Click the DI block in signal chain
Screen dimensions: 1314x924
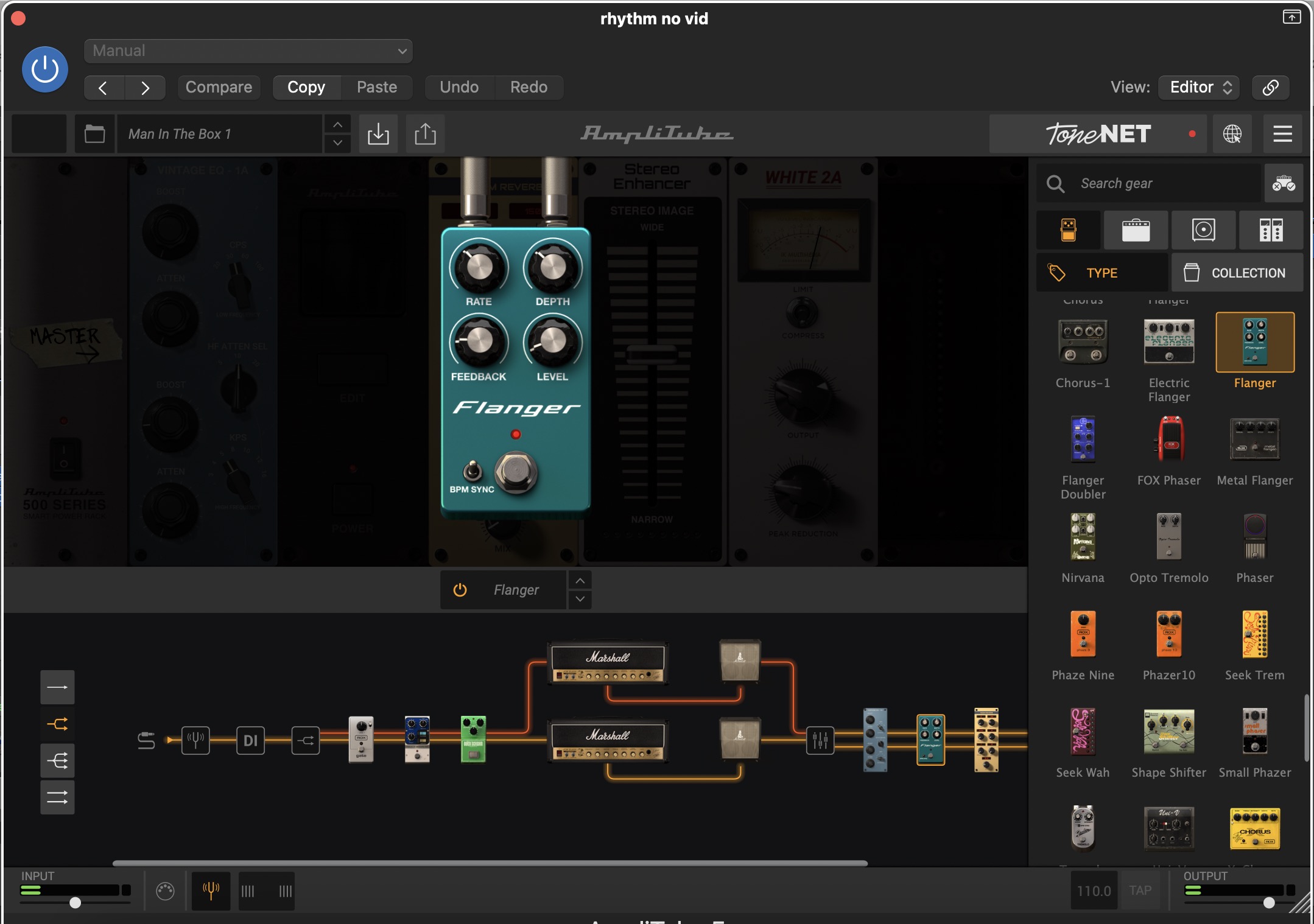pos(250,740)
